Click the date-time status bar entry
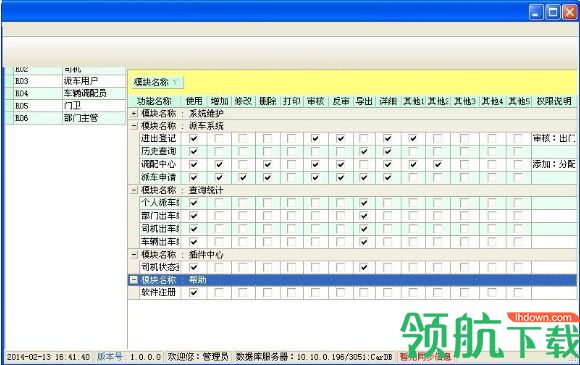The width and height of the screenshot is (580, 365). click(x=48, y=357)
